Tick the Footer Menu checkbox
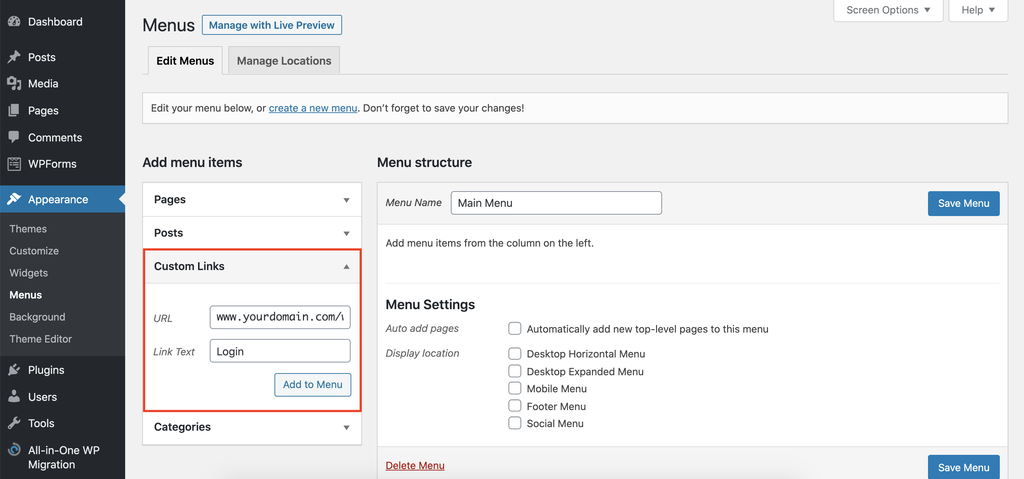Viewport: 1024px width, 479px height. pyautogui.click(x=515, y=406)
